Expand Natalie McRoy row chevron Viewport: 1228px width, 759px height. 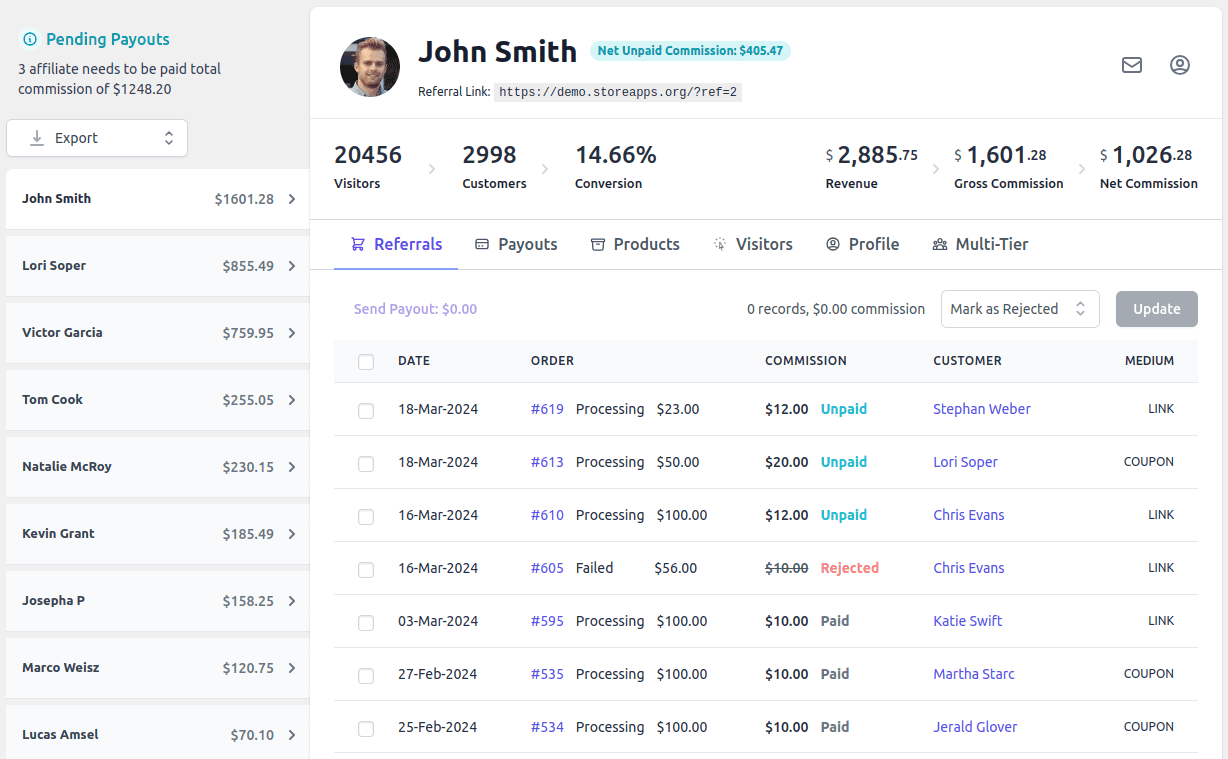292,467
